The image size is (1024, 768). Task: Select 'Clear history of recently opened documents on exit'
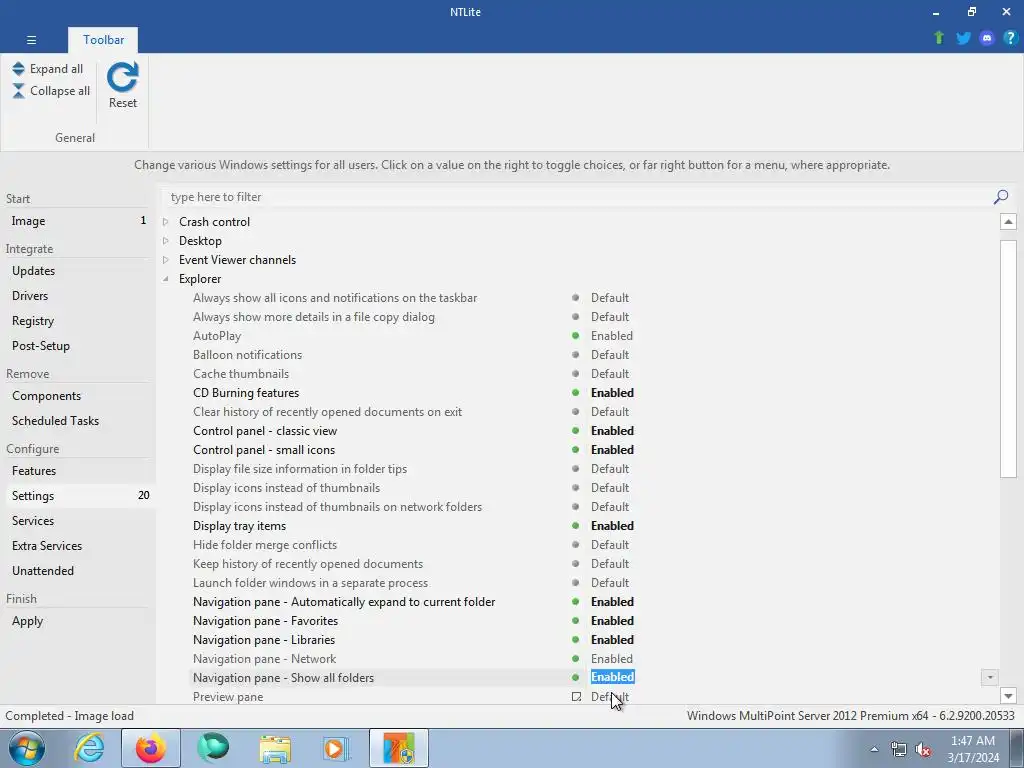pyautogui.click(x=327, y=411)
